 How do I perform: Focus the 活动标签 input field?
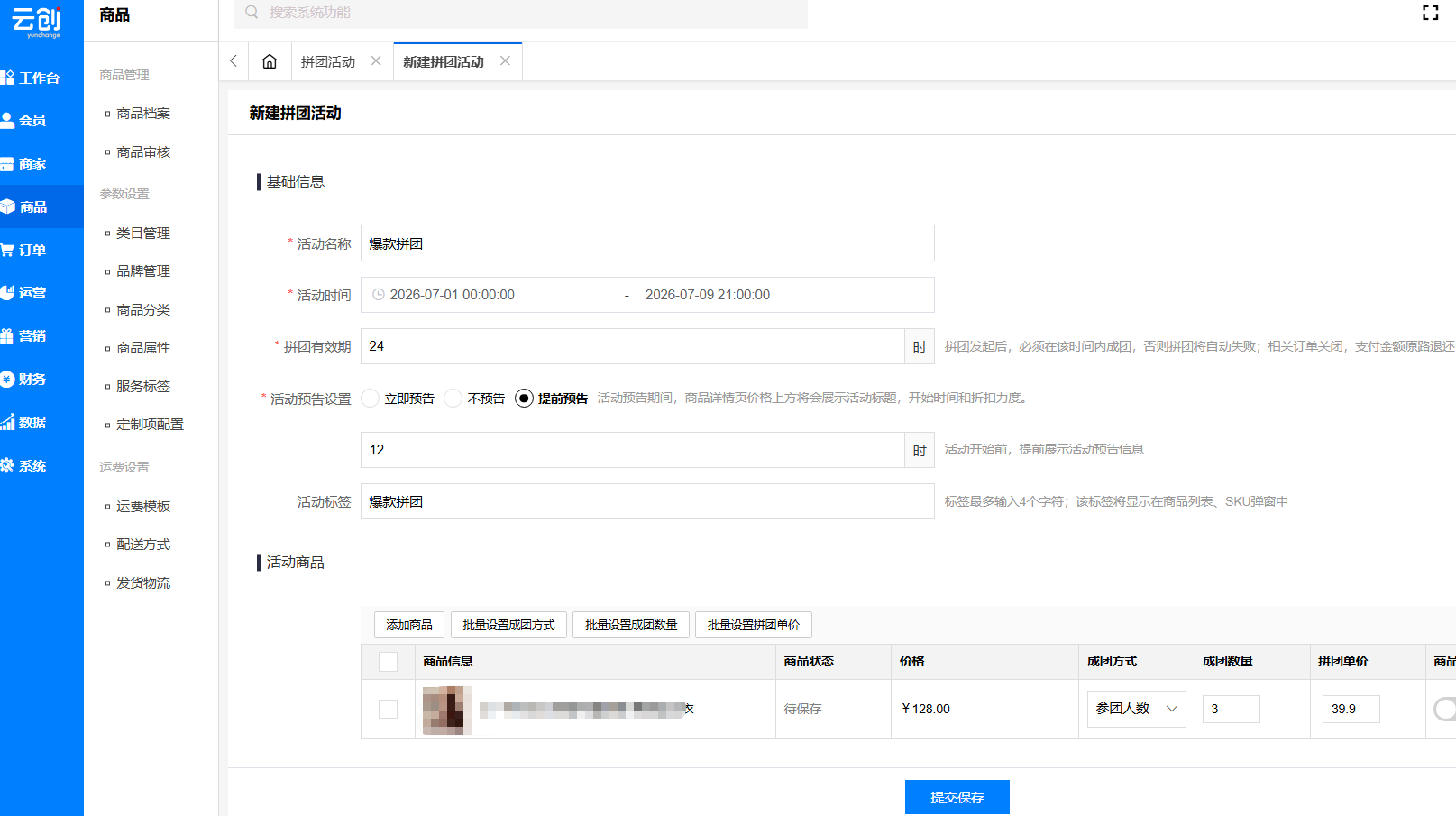647,501
